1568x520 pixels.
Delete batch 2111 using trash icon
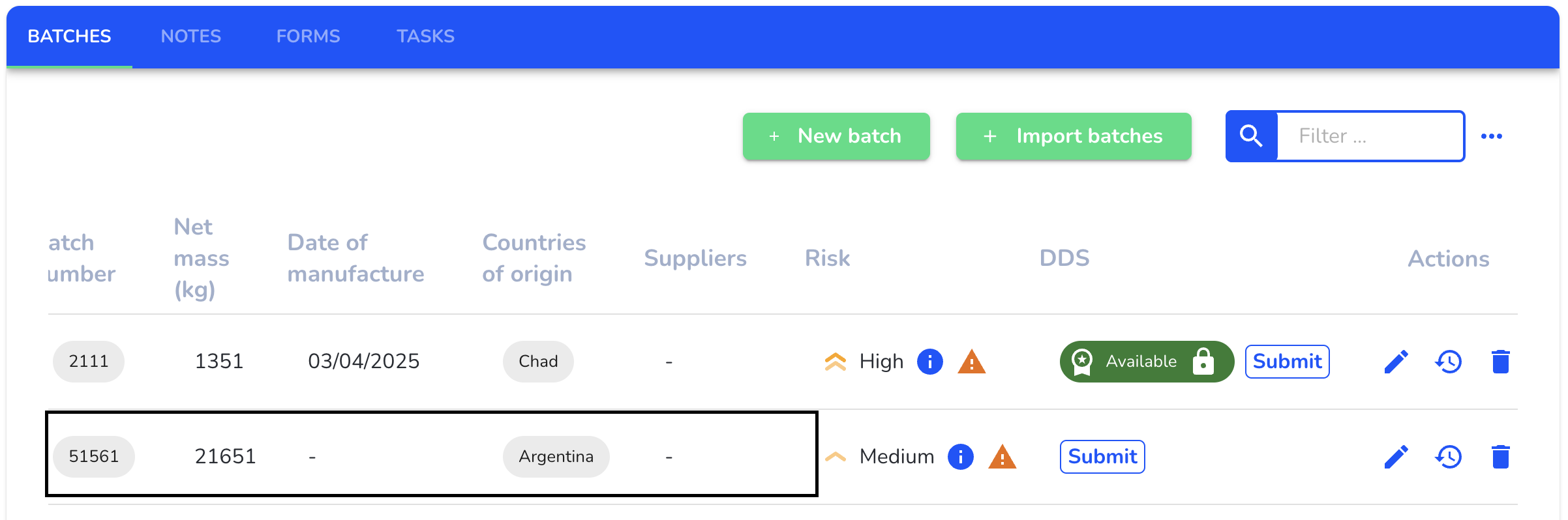click(1501, 362)
